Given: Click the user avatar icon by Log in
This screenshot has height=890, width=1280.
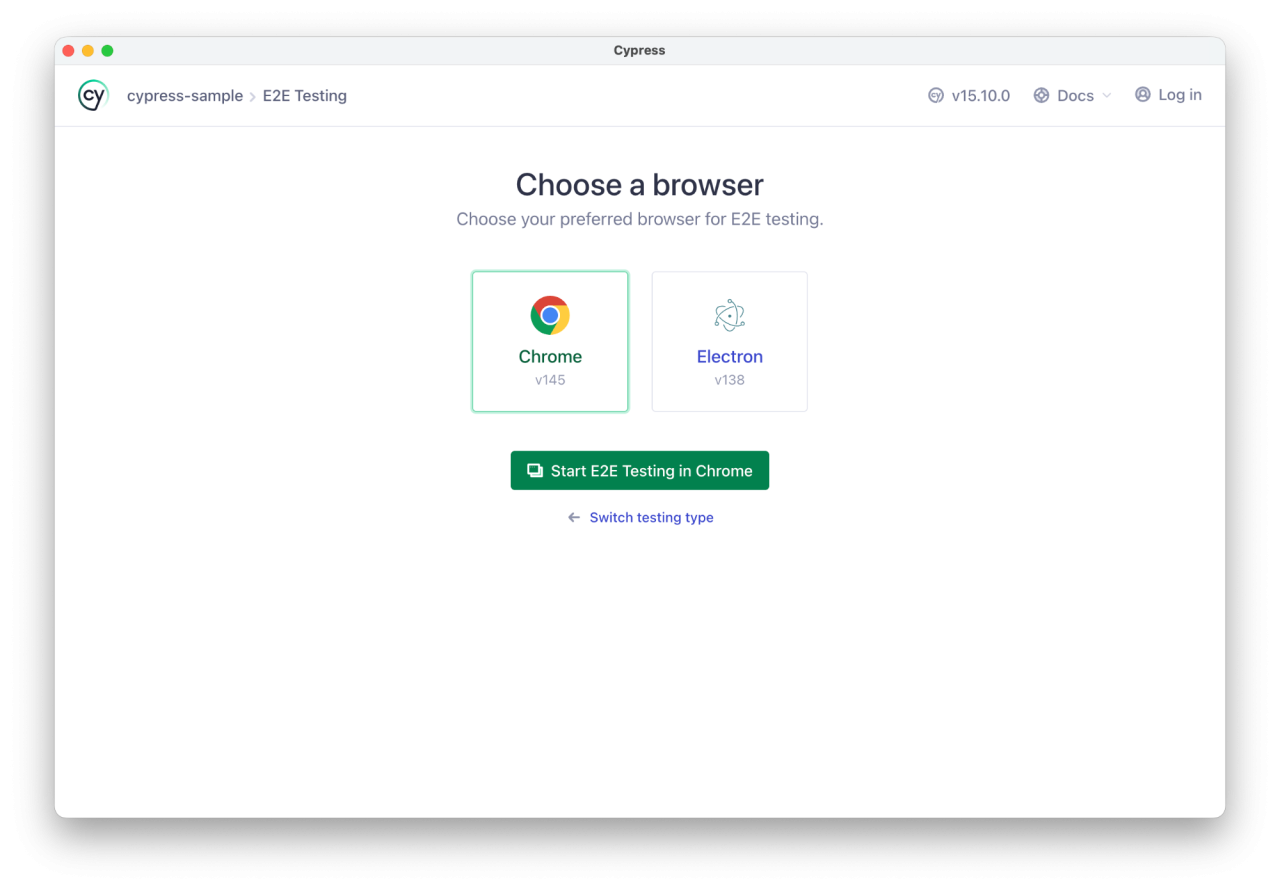Looking at the screenshot, I should pos(1143,95).
